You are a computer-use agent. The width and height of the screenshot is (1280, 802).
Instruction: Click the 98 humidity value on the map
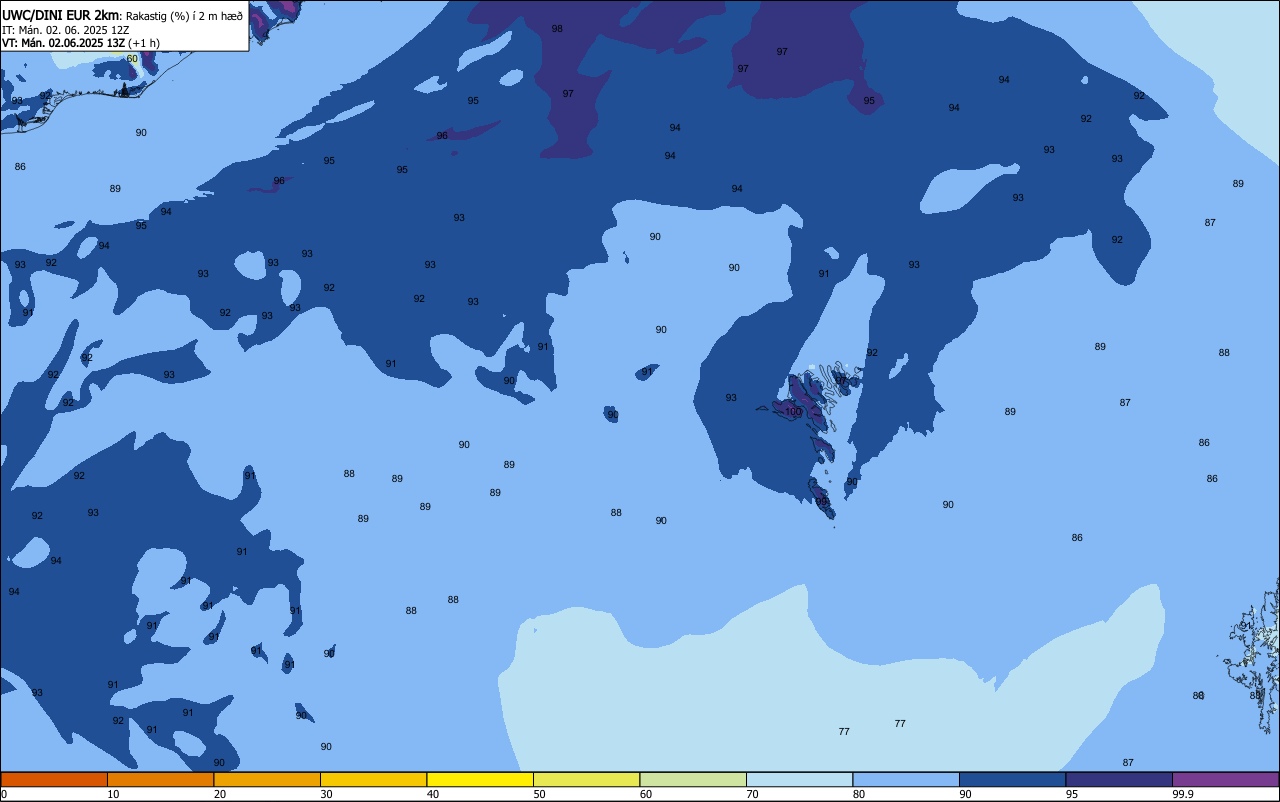click(x=557, y=29)
